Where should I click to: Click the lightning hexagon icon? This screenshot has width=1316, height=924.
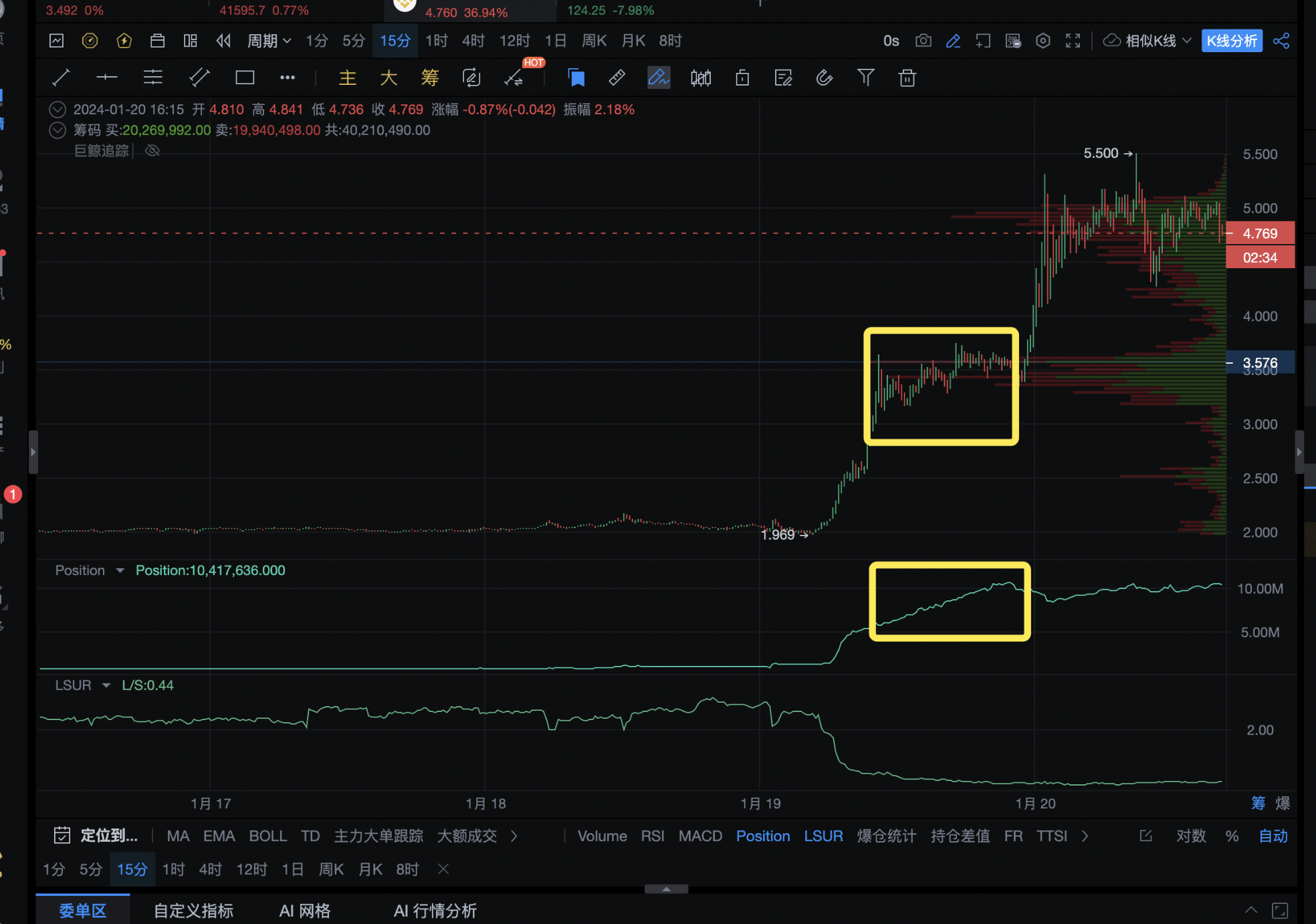[124, 41]
